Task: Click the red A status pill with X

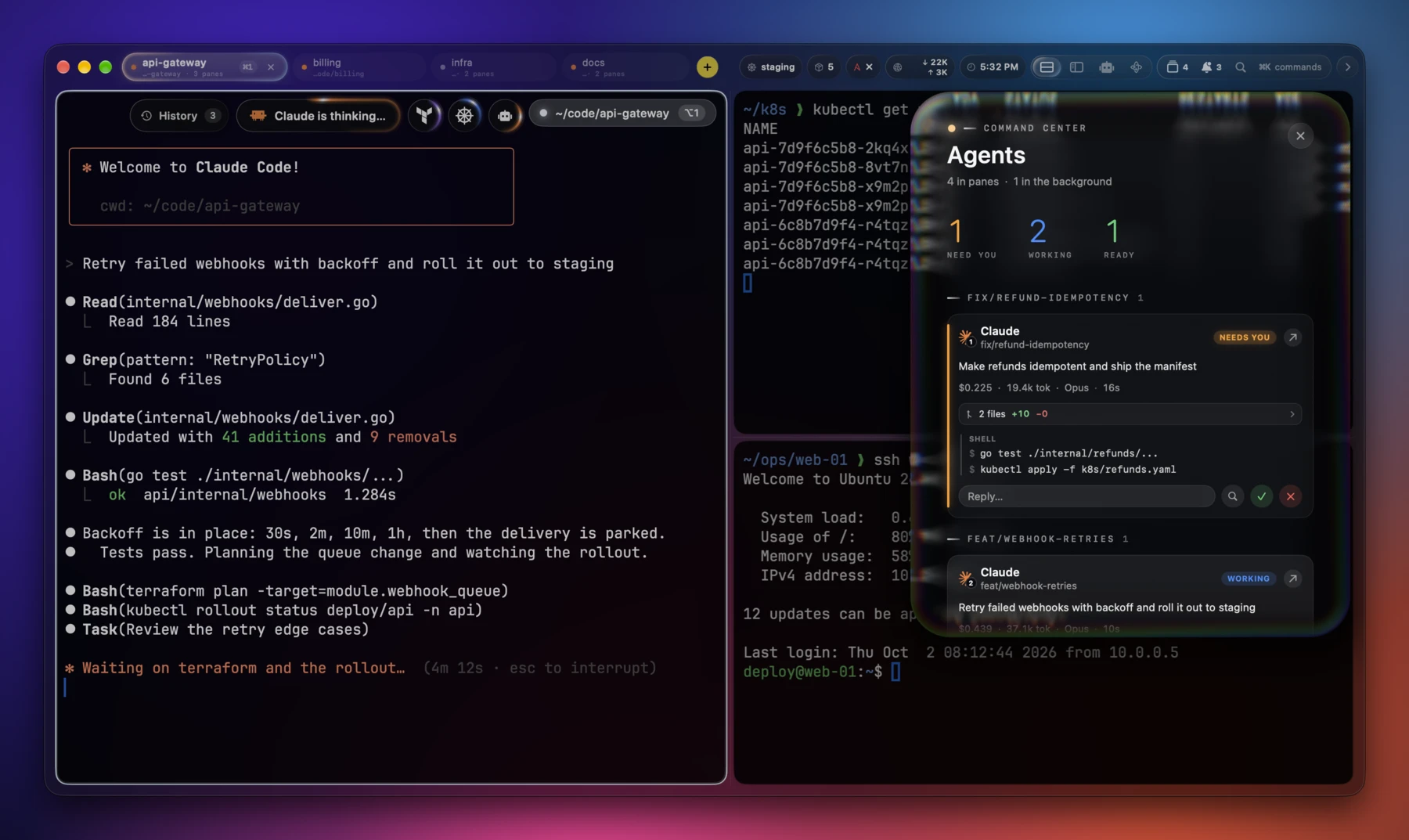Action: (x=863, y=67)
